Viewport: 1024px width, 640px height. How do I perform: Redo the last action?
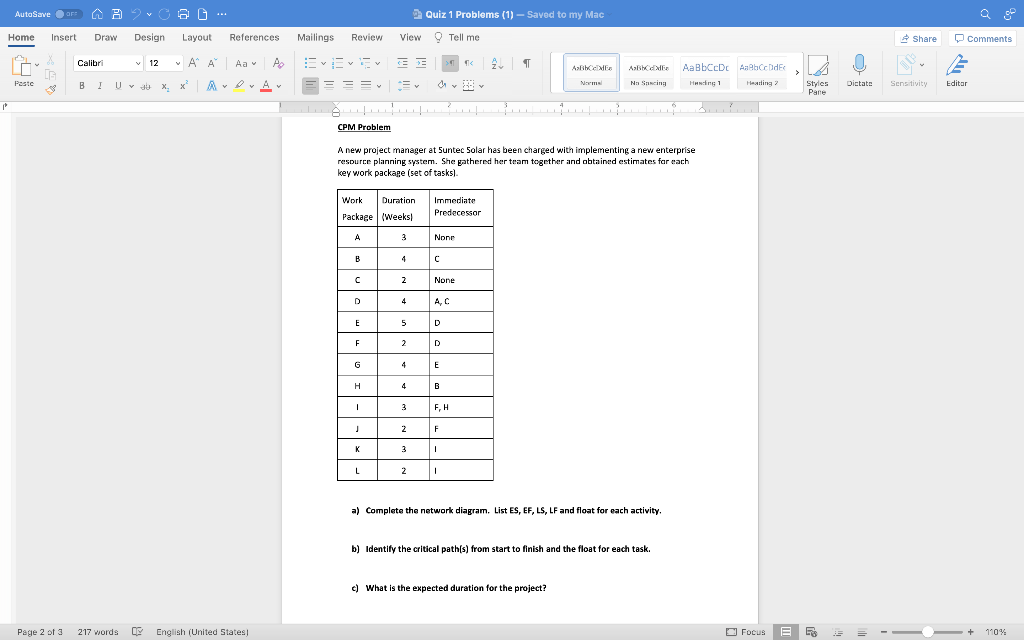[165, 14]
